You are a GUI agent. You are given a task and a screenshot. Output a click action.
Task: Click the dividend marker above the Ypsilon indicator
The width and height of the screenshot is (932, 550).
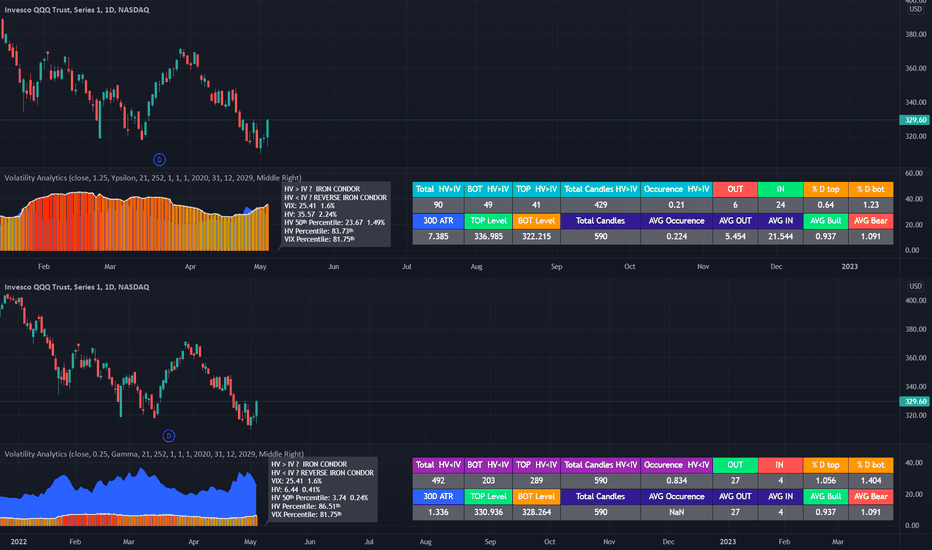click(159, 159)
